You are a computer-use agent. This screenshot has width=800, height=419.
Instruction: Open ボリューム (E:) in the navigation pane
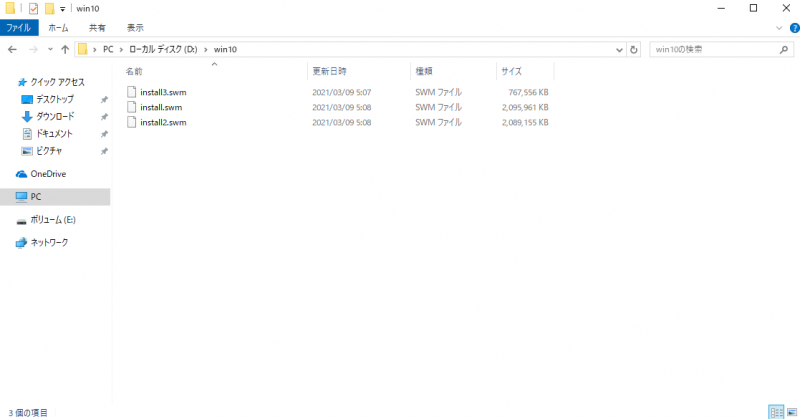53,220
